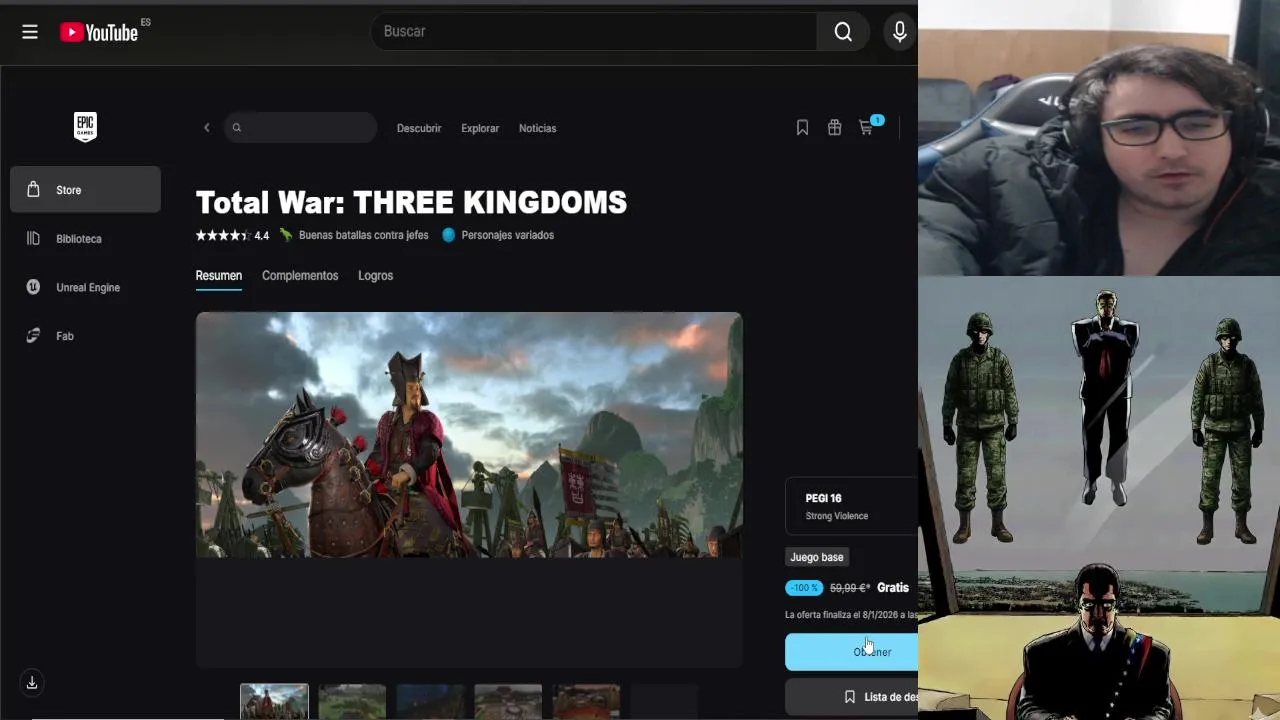This screenshot has width=1280, height=720.
Task: Switch to the Logros tab
Action: point(375,276)
